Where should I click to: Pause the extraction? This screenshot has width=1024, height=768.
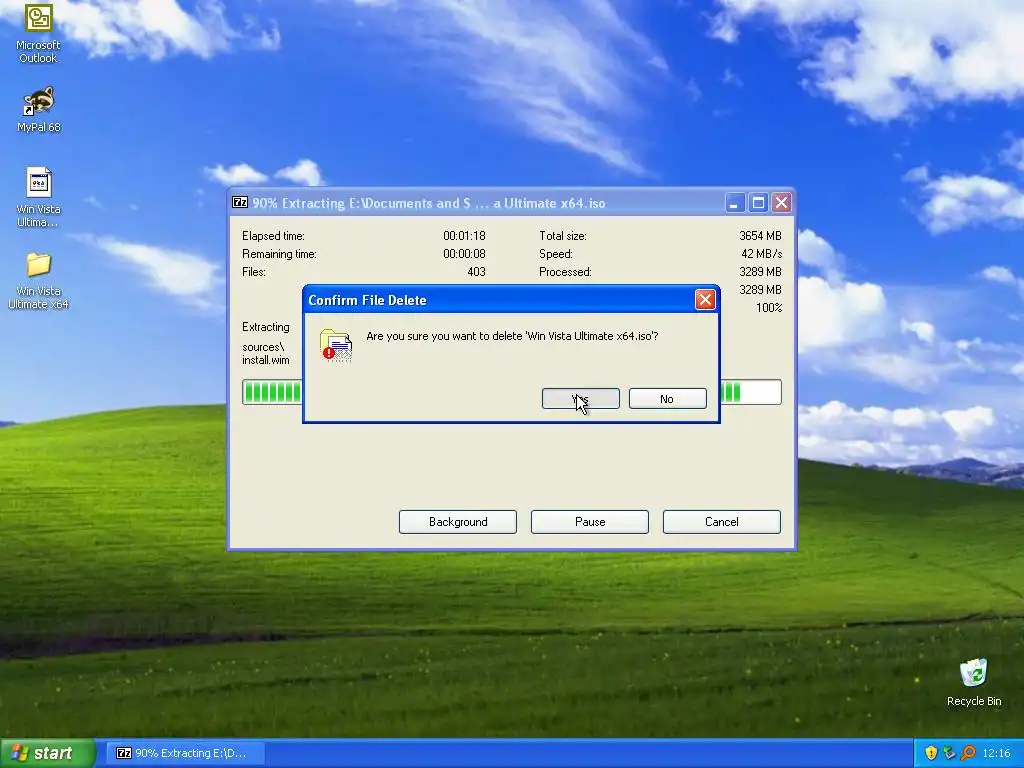pyautogui.click(x=590, y=522)
